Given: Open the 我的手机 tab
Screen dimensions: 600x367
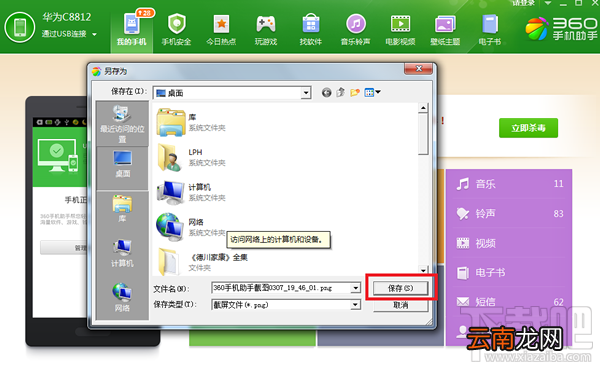Looking at the screenshot, I should coord(131,30).
